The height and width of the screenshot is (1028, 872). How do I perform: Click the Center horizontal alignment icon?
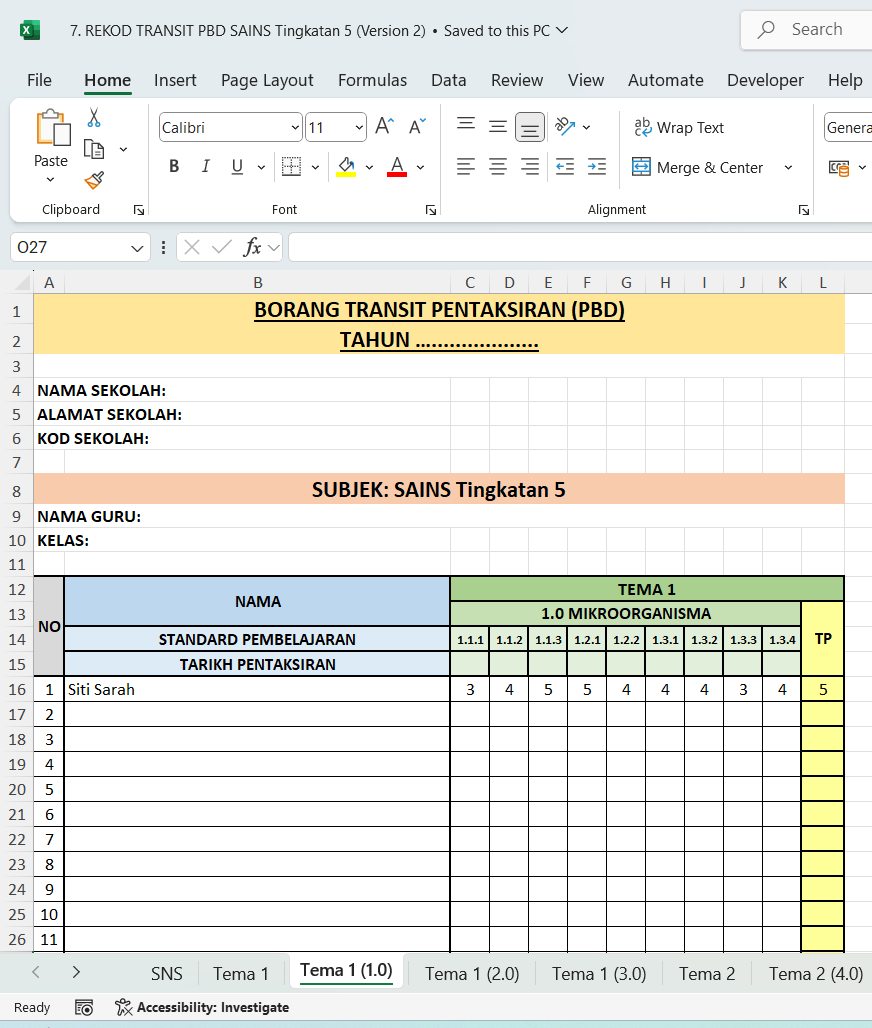pos(498,167)
